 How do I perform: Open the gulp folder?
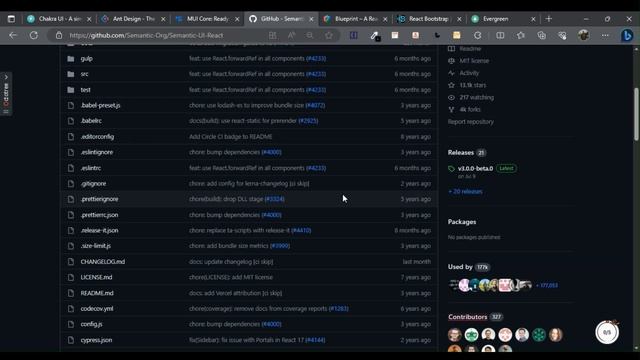[x=87, y=59]
